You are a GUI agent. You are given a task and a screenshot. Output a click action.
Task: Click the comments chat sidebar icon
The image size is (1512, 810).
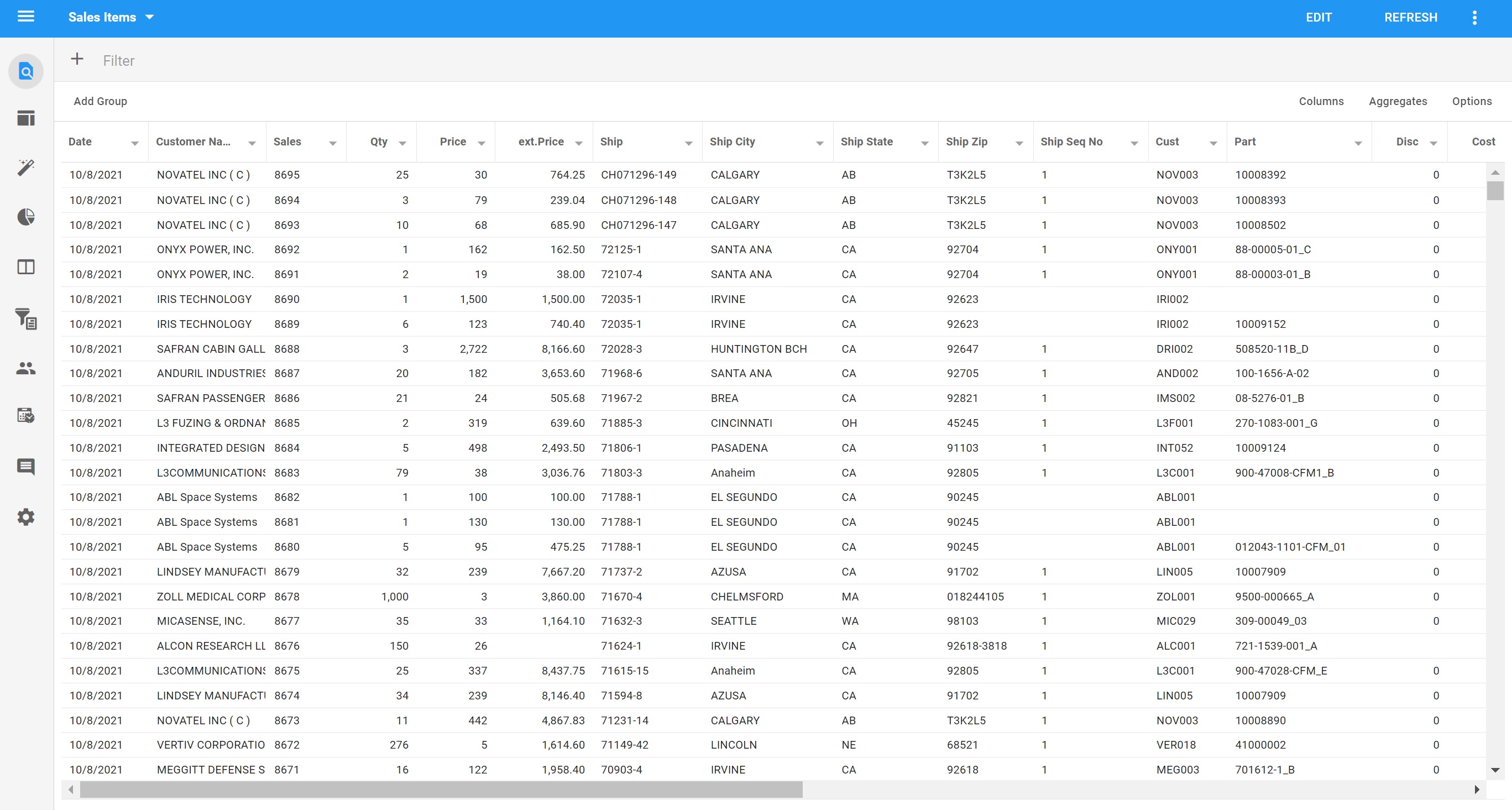coord(26,467)
